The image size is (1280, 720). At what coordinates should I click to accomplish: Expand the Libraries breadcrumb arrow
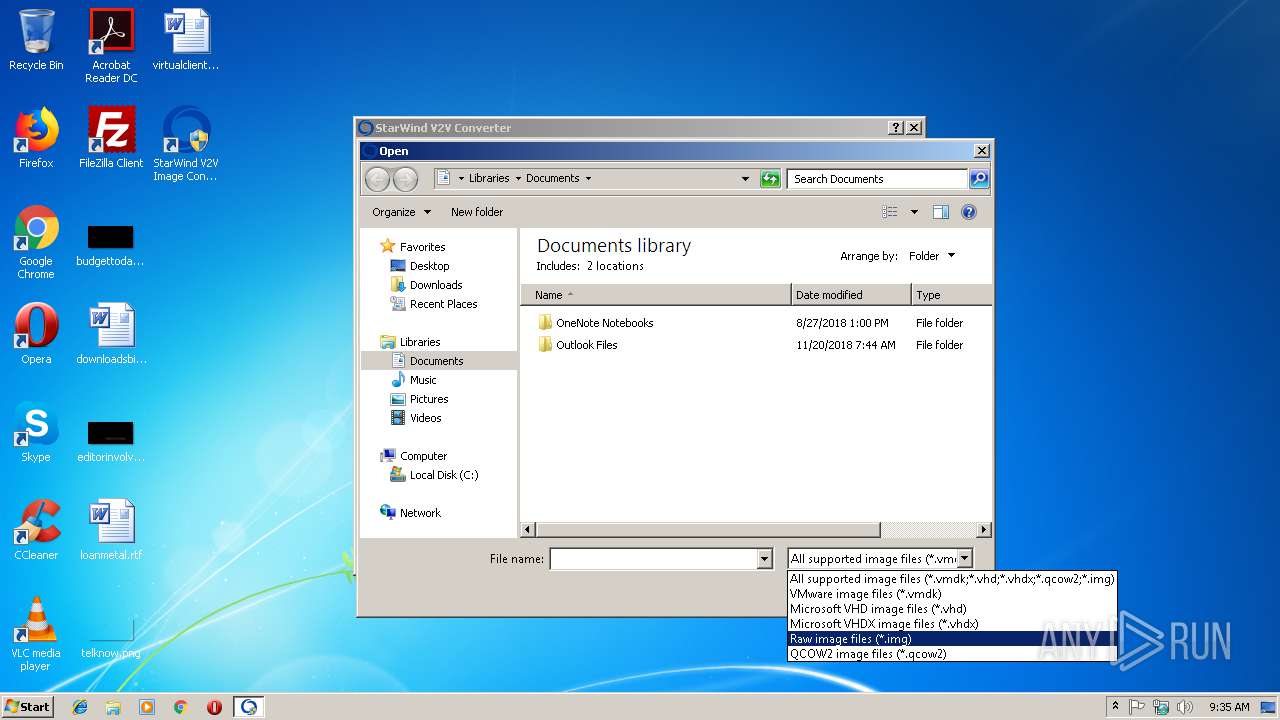518,179
